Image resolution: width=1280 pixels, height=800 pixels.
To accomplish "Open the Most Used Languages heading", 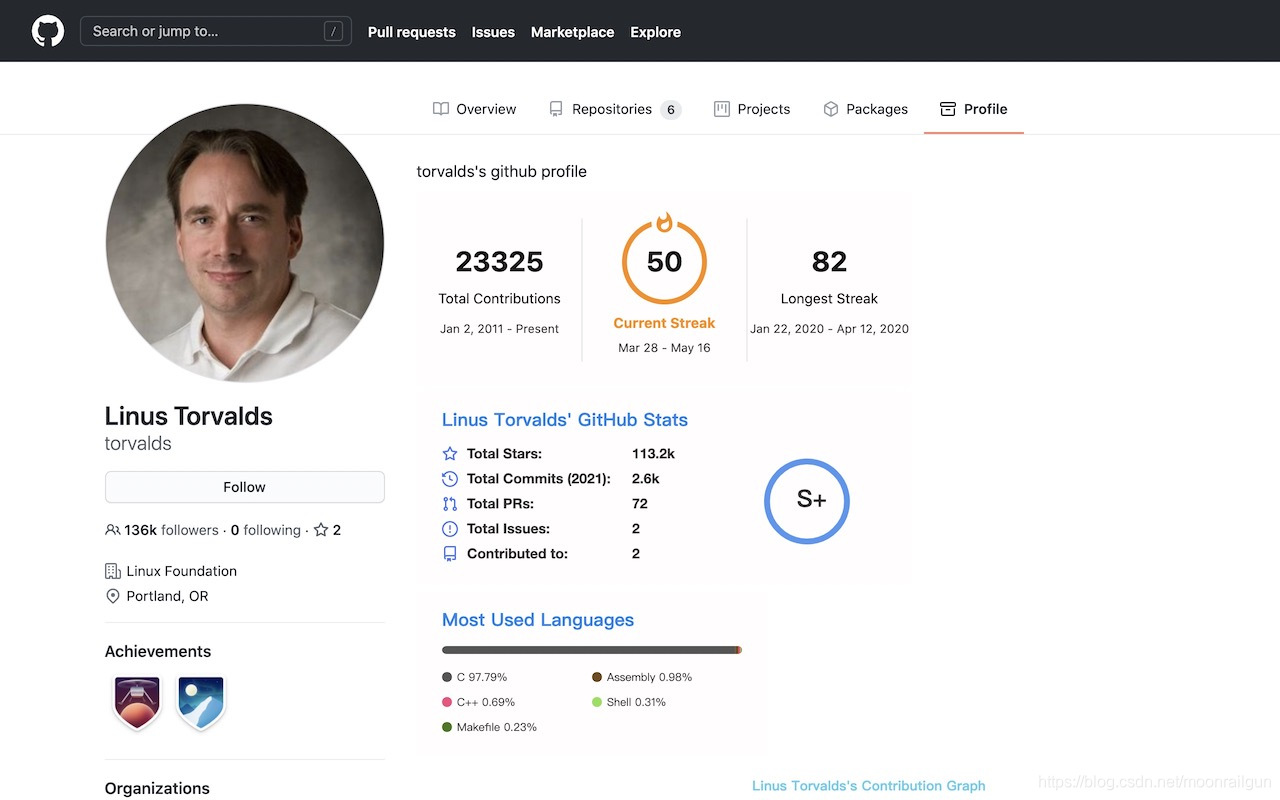I will coord(538,620).
